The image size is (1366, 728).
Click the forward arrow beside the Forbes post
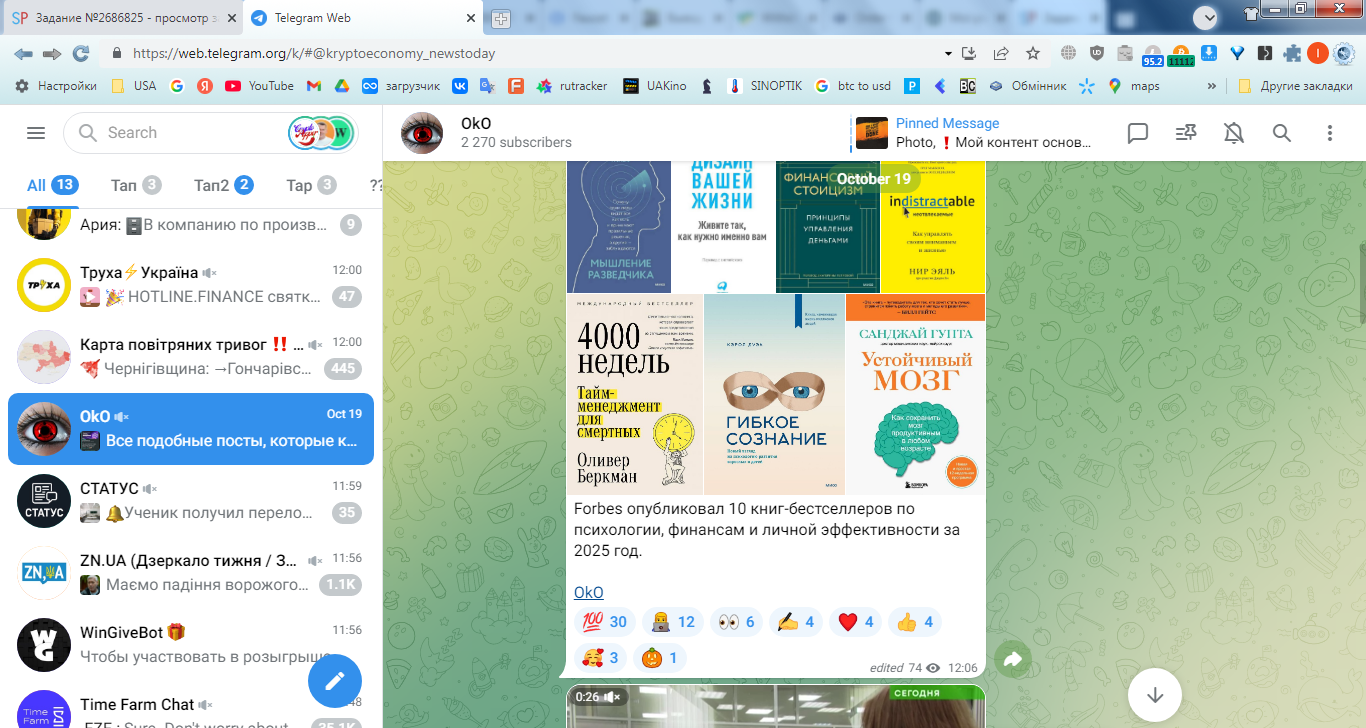1012,659
